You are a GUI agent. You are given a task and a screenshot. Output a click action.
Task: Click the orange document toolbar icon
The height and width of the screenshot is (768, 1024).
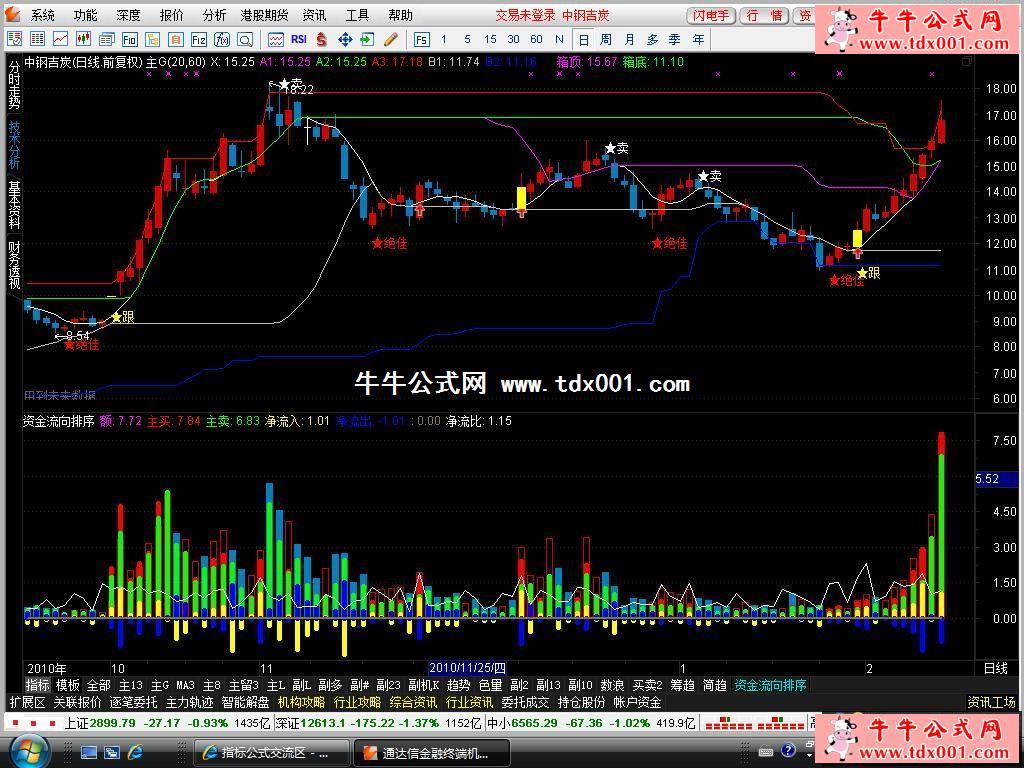176,40
